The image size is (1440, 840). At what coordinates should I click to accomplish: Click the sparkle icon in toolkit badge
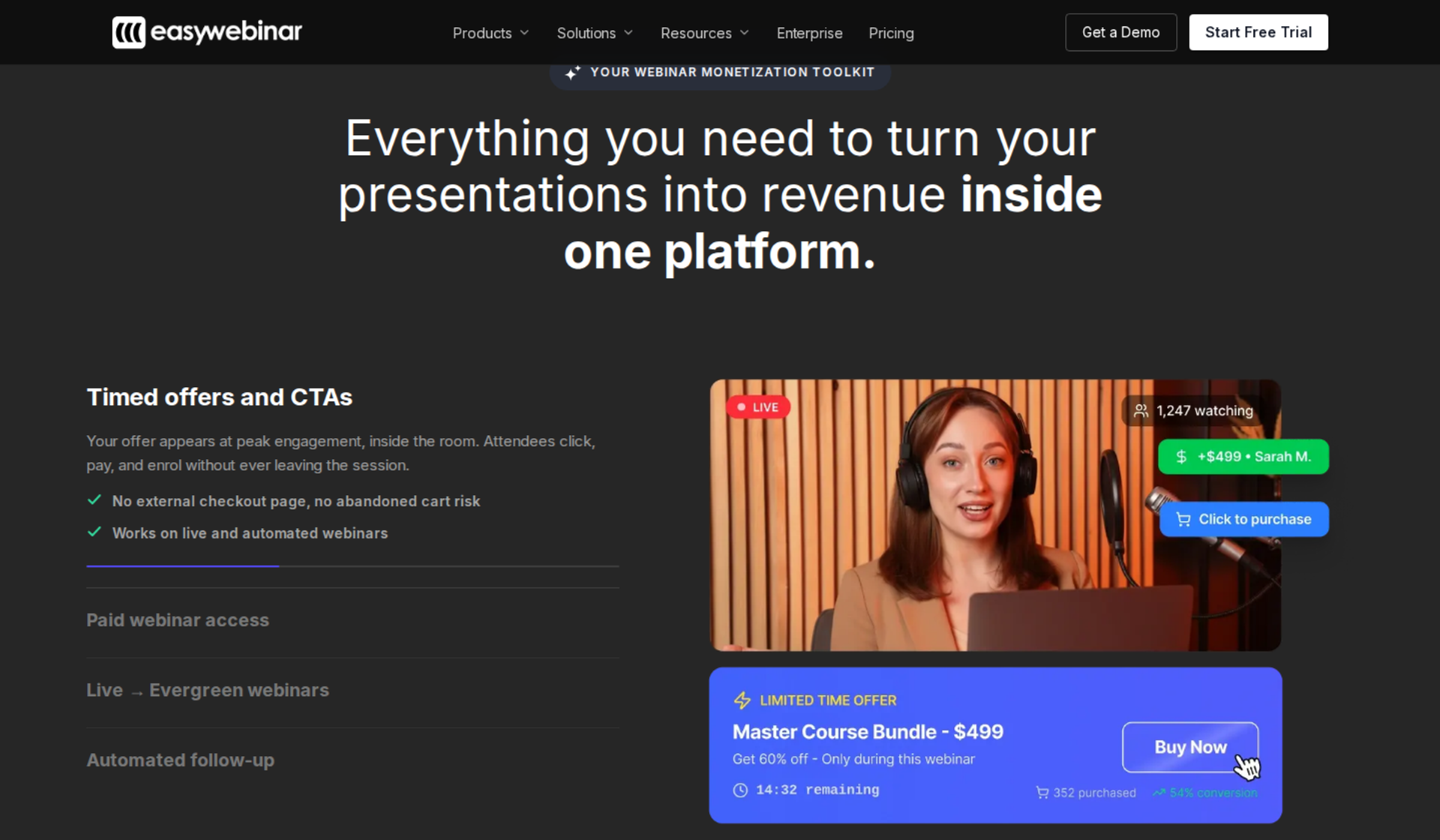pos(573,73)
